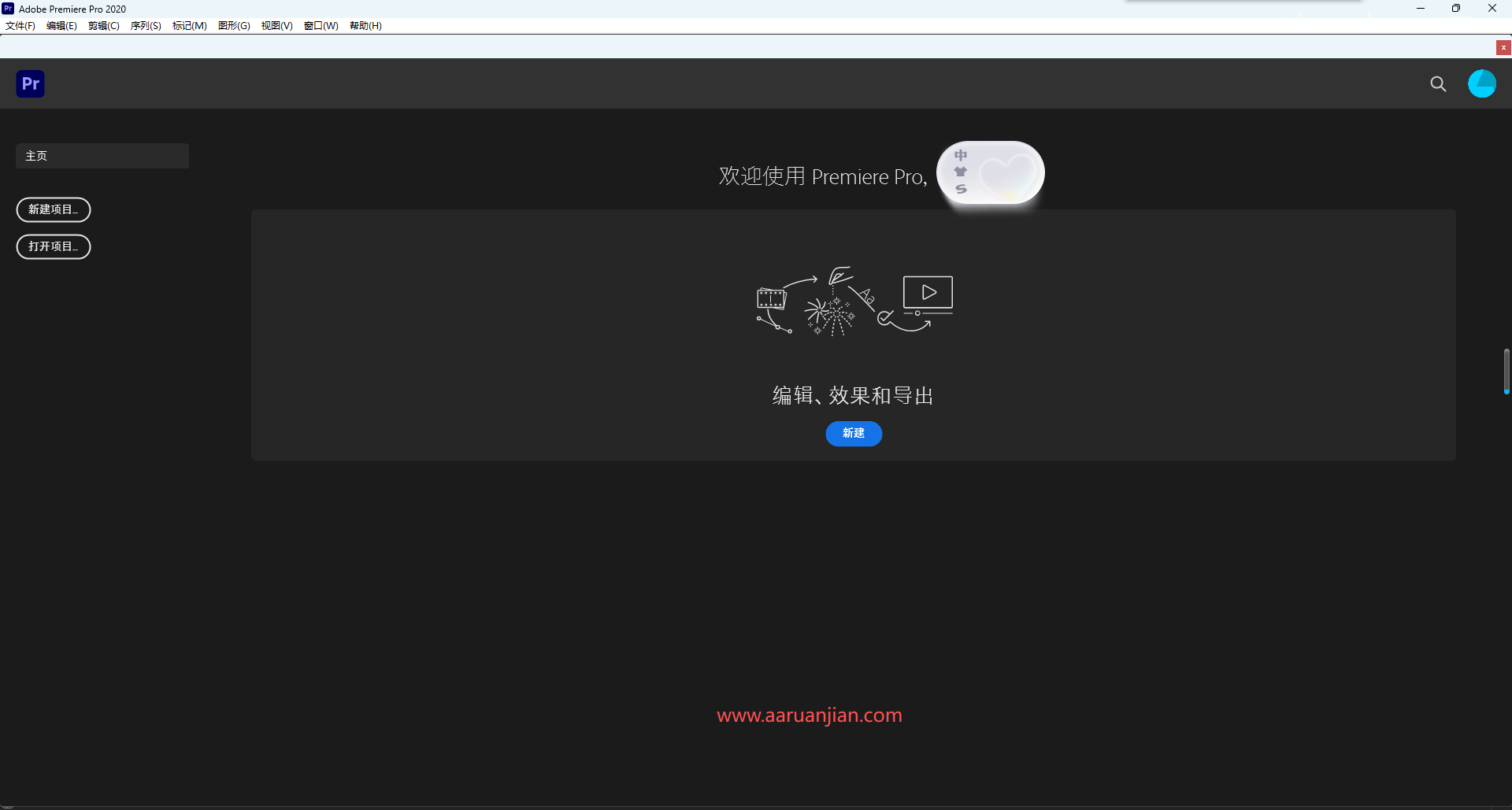Viewport: 1512px width, 810px height.
Task: Open the 序列 menu
Action: [146, 25]
